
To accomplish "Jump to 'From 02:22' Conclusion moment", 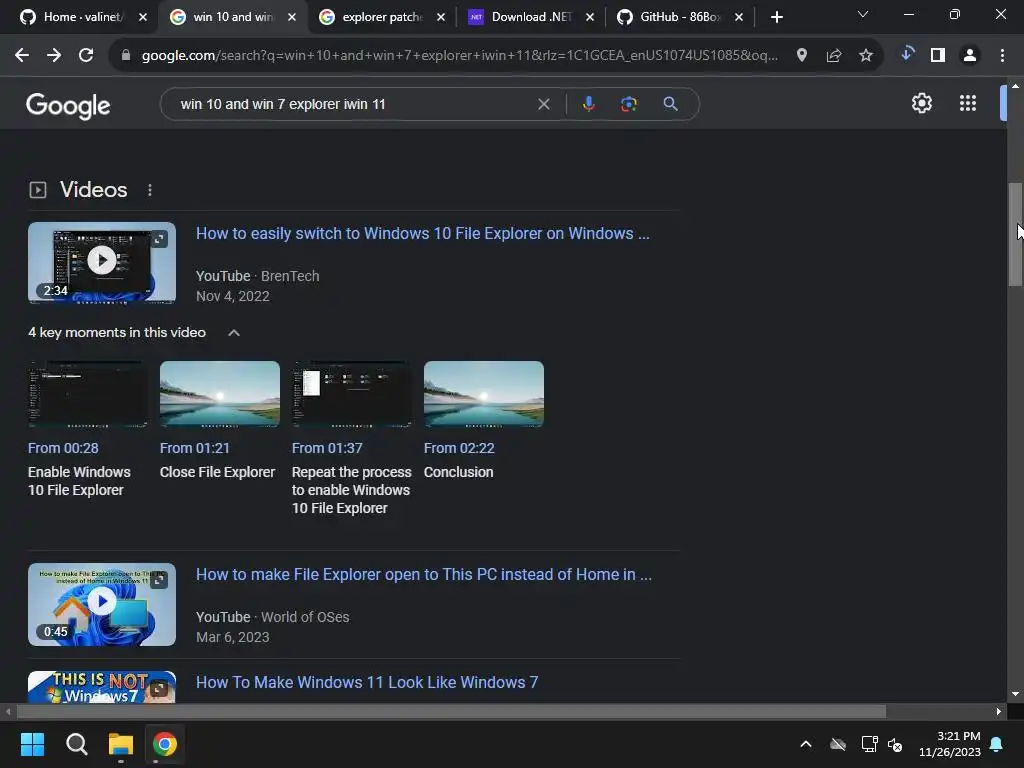I will click(x=459, y=449).
